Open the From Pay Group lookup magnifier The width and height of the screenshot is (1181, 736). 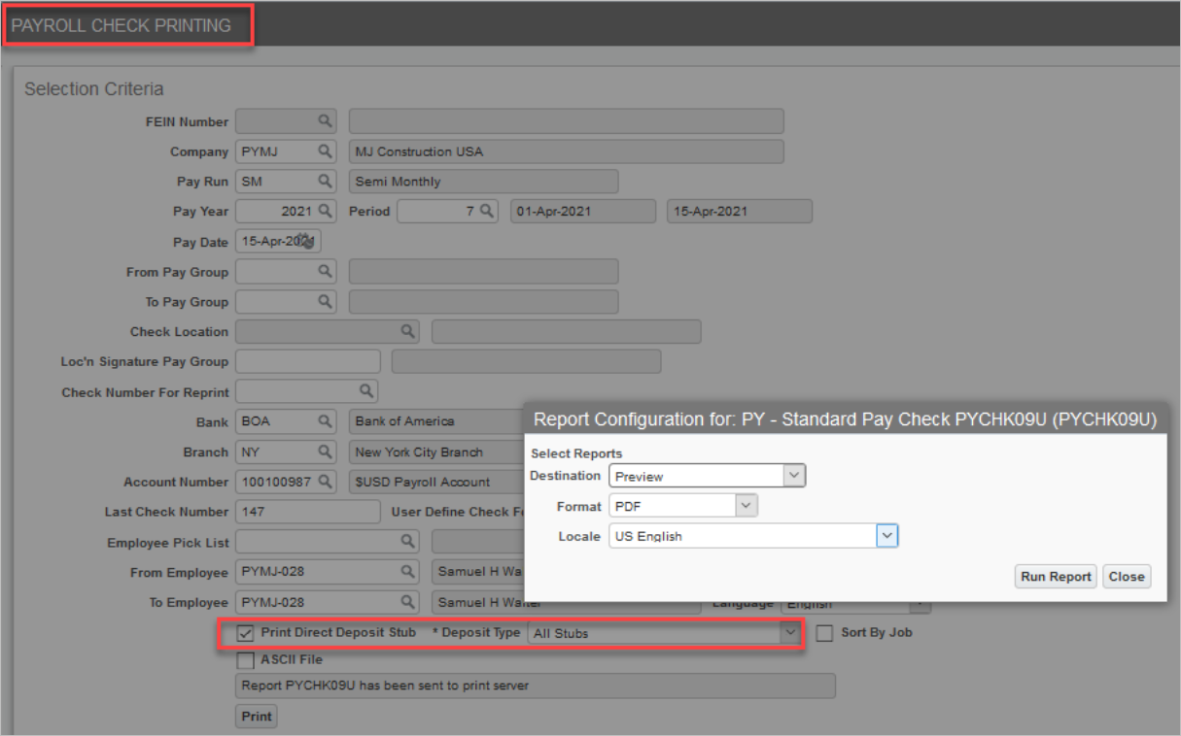(x=325, y=271)
